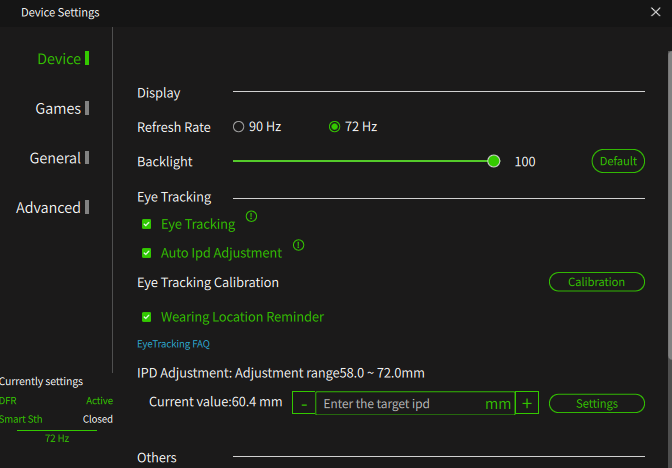Reset backlight with Default button

click(x=618, y=161)
